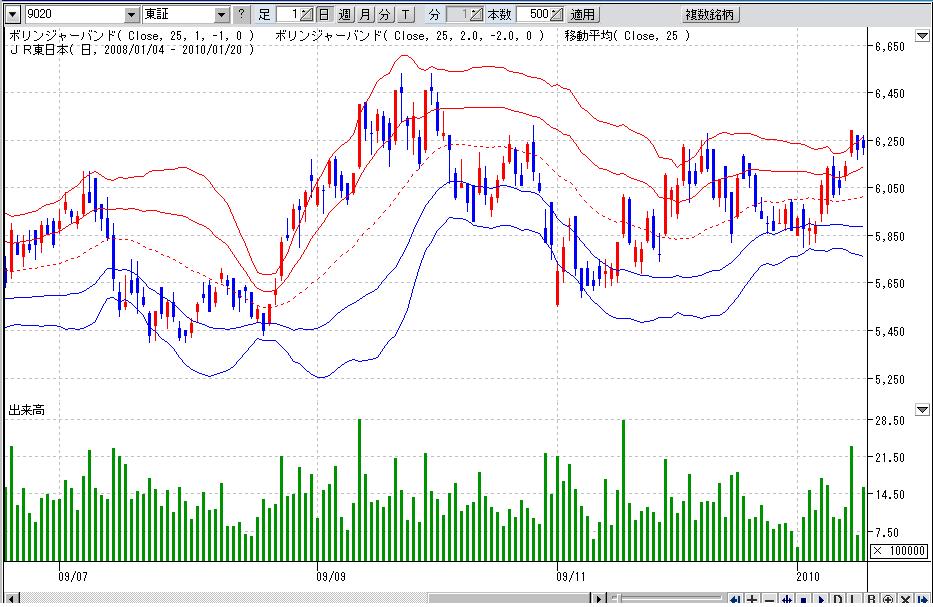
Task: Jump to chart start with the left-end arrow
Action: 735,599
